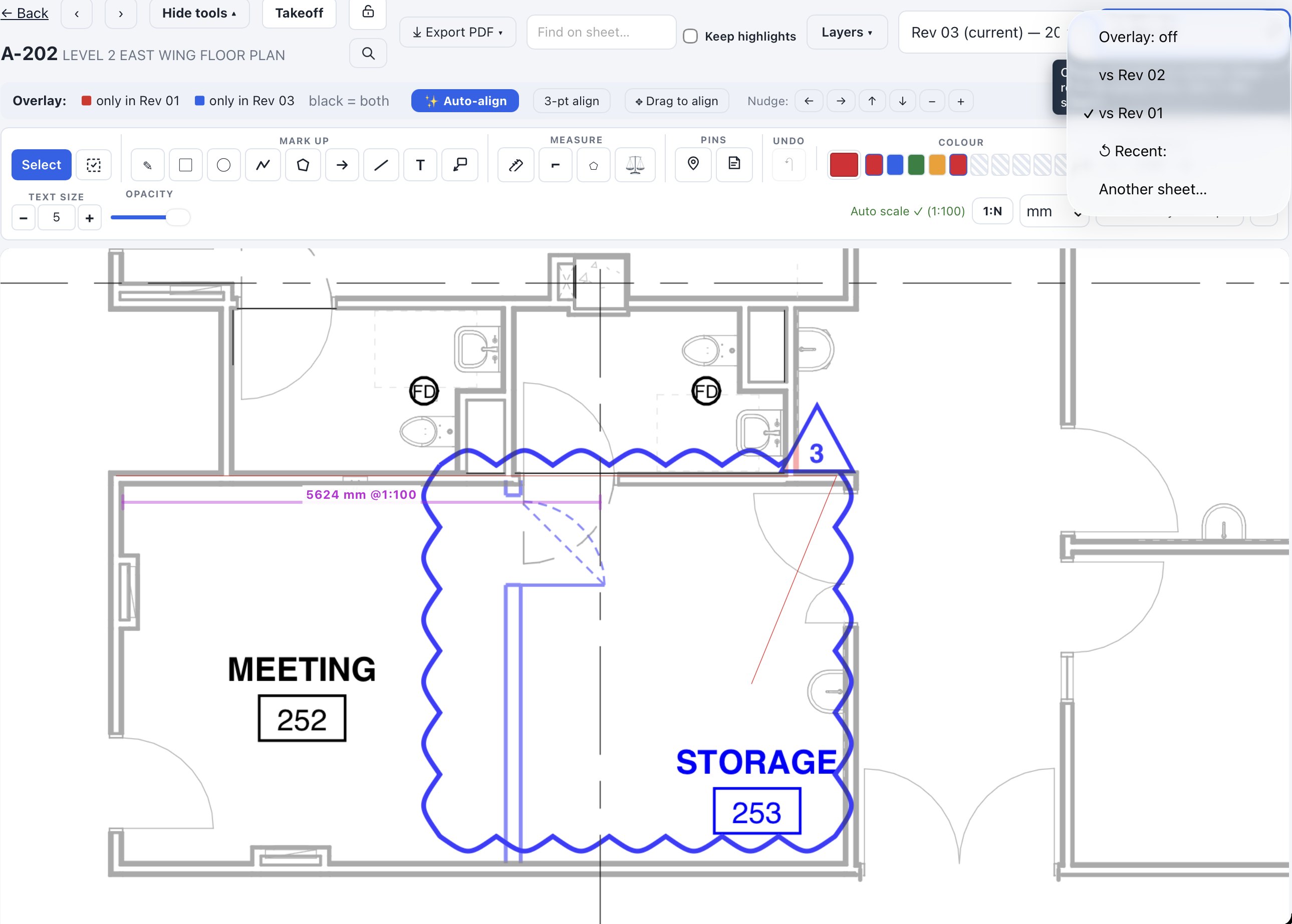Image resolution: width=1292 pixels, height=924 pixels.
Task: Click the undo arrow button
Action: (789, 165)
